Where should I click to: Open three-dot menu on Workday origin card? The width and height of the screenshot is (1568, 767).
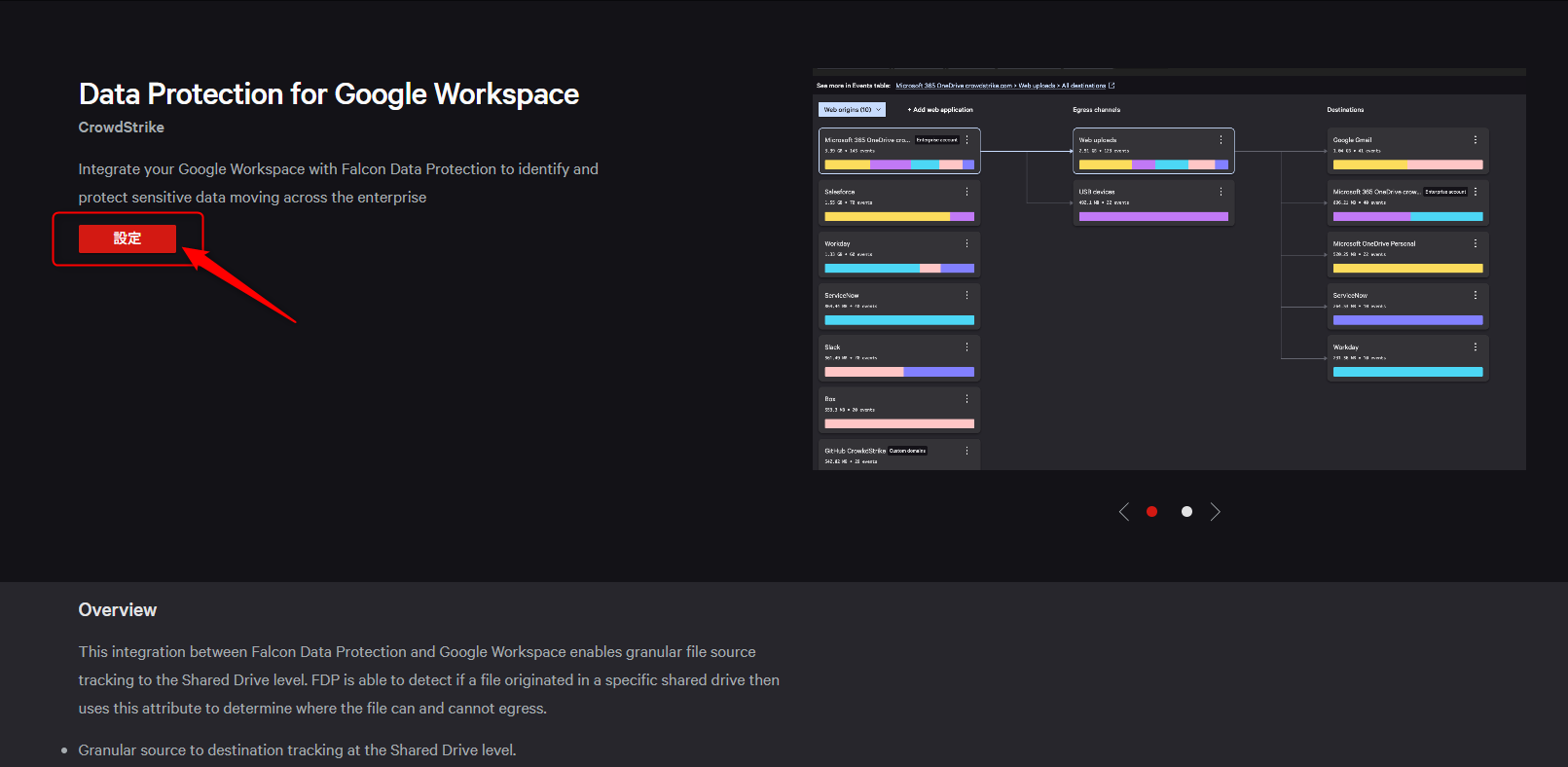pos(966,243)
